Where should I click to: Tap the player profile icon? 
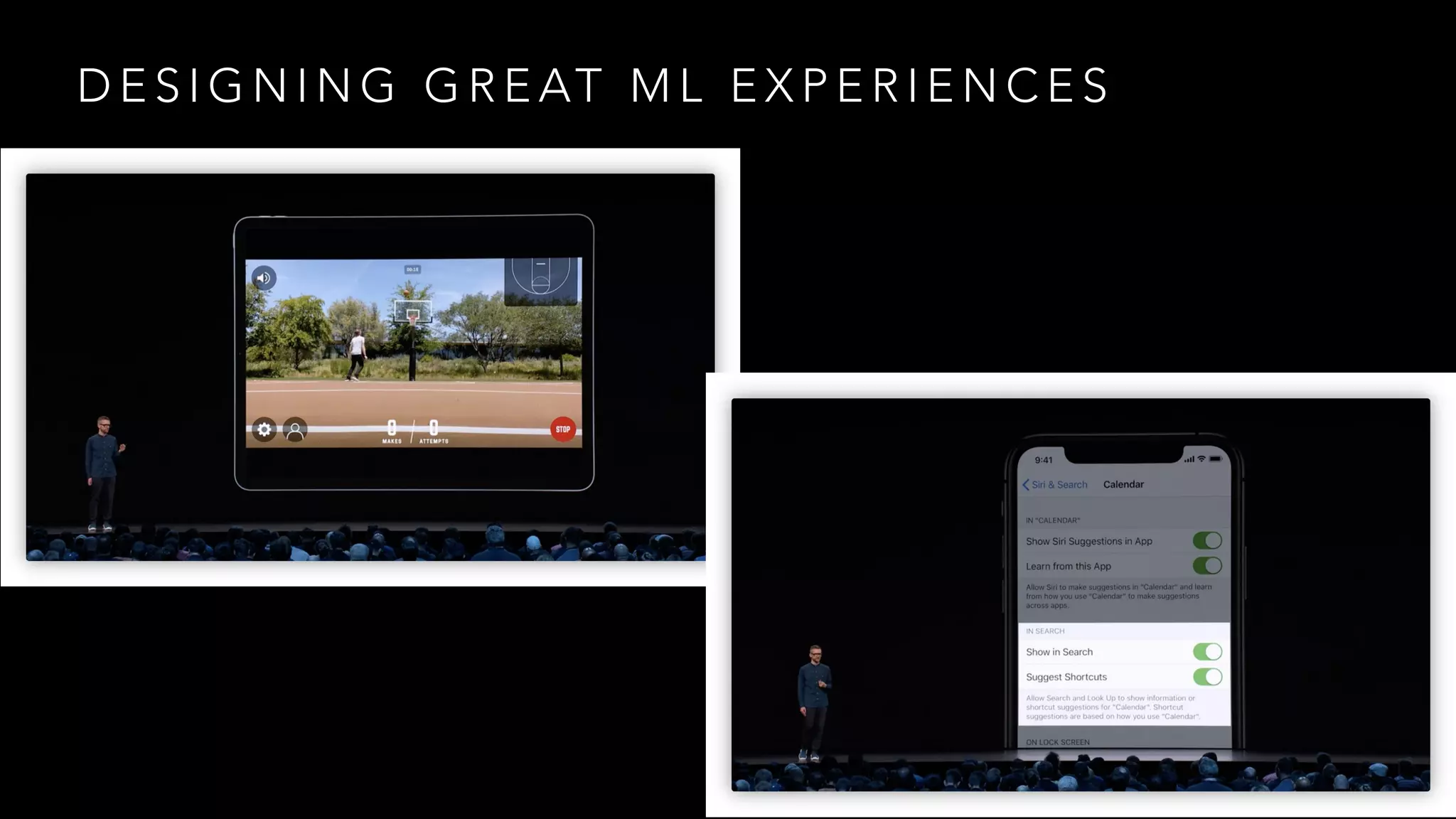pyautogui.click(x=295, y=429)
